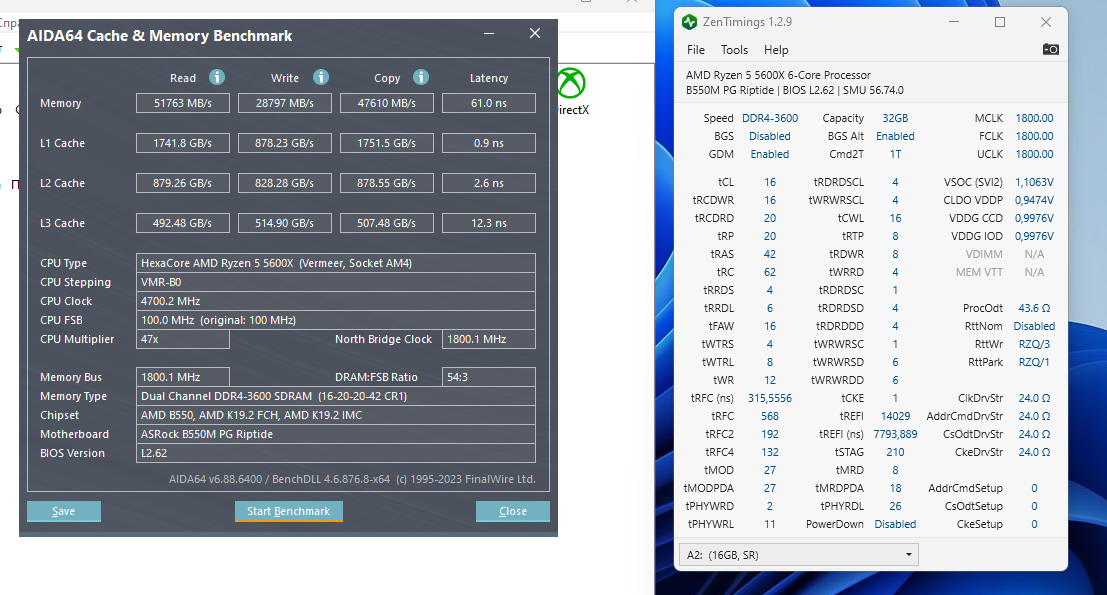1107x595 pixels.
Task: Click the RttPark RZQ/1 value
Action: pos(1034,363)
